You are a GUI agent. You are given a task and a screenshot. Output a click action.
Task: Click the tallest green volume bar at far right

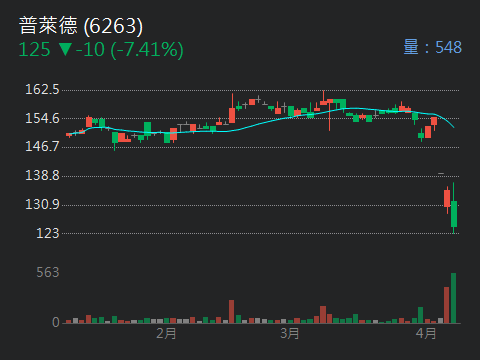tap(453, 298)
